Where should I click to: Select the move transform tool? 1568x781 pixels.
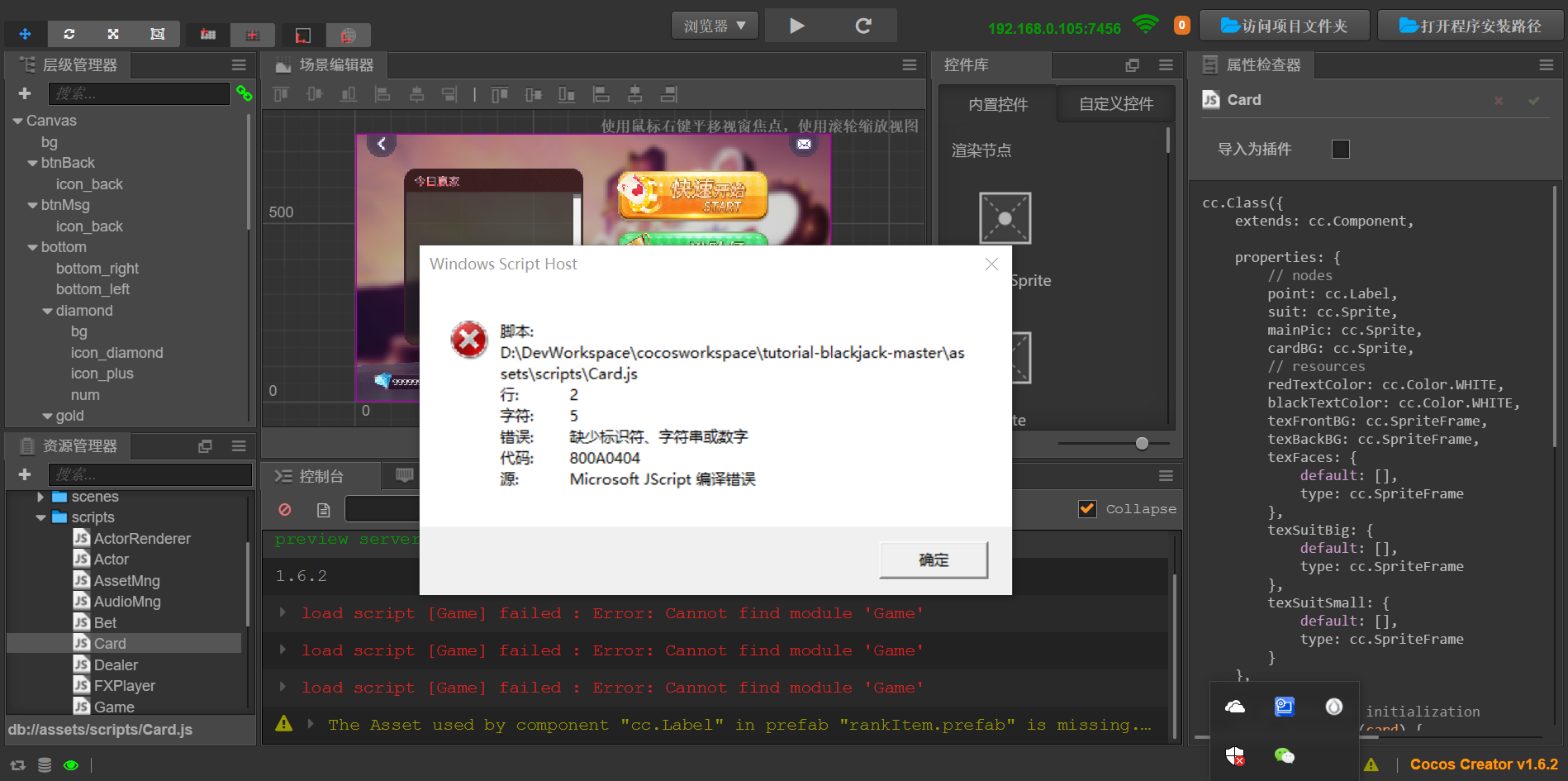(x=25, y=34)
